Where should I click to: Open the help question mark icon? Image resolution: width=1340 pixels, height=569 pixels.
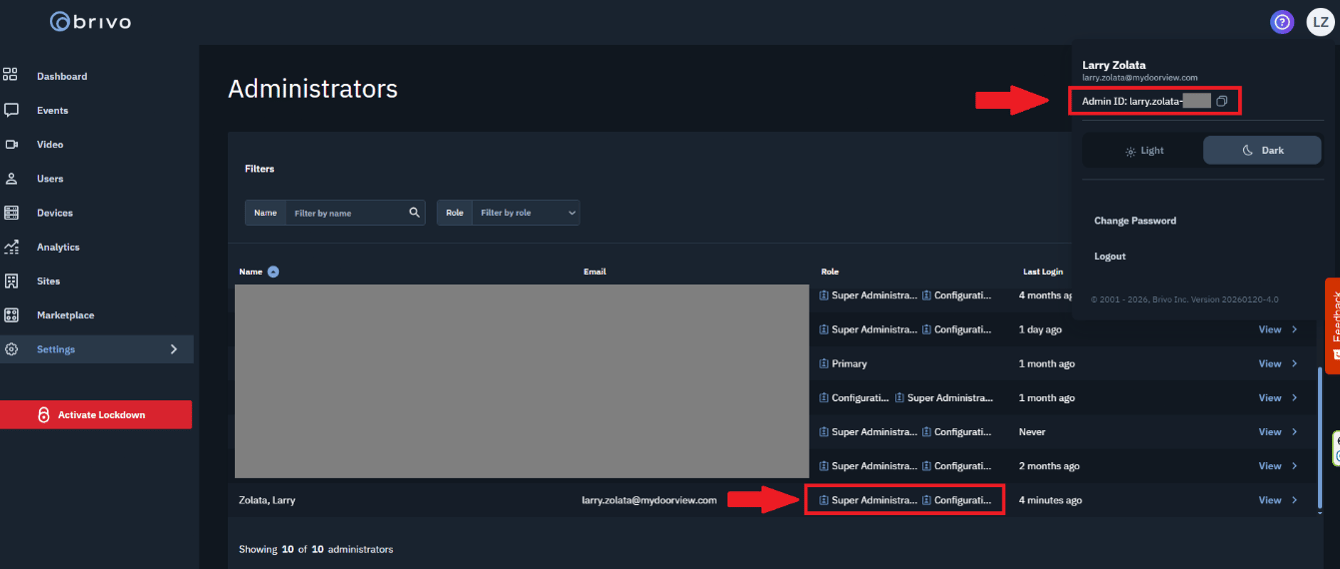click(x=1282, y=22)
